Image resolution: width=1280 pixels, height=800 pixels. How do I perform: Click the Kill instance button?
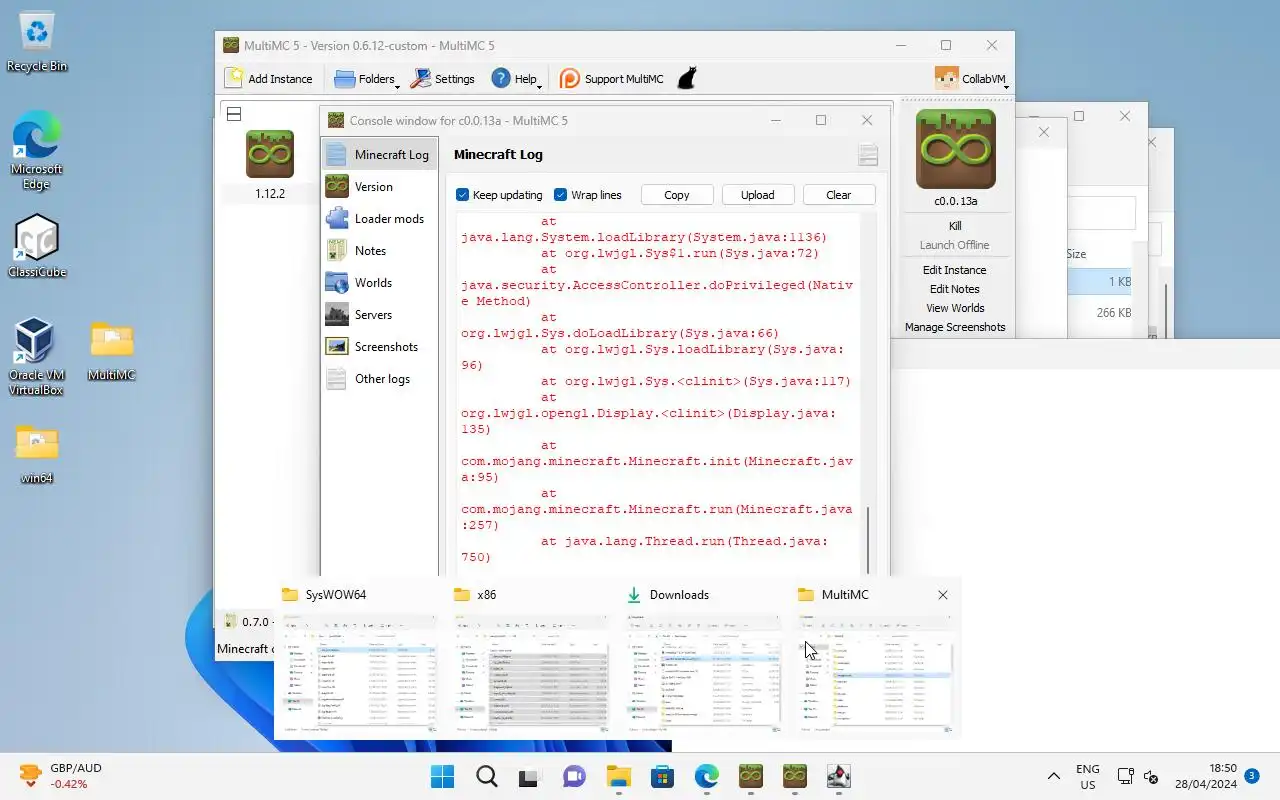[x=955, y=226]
